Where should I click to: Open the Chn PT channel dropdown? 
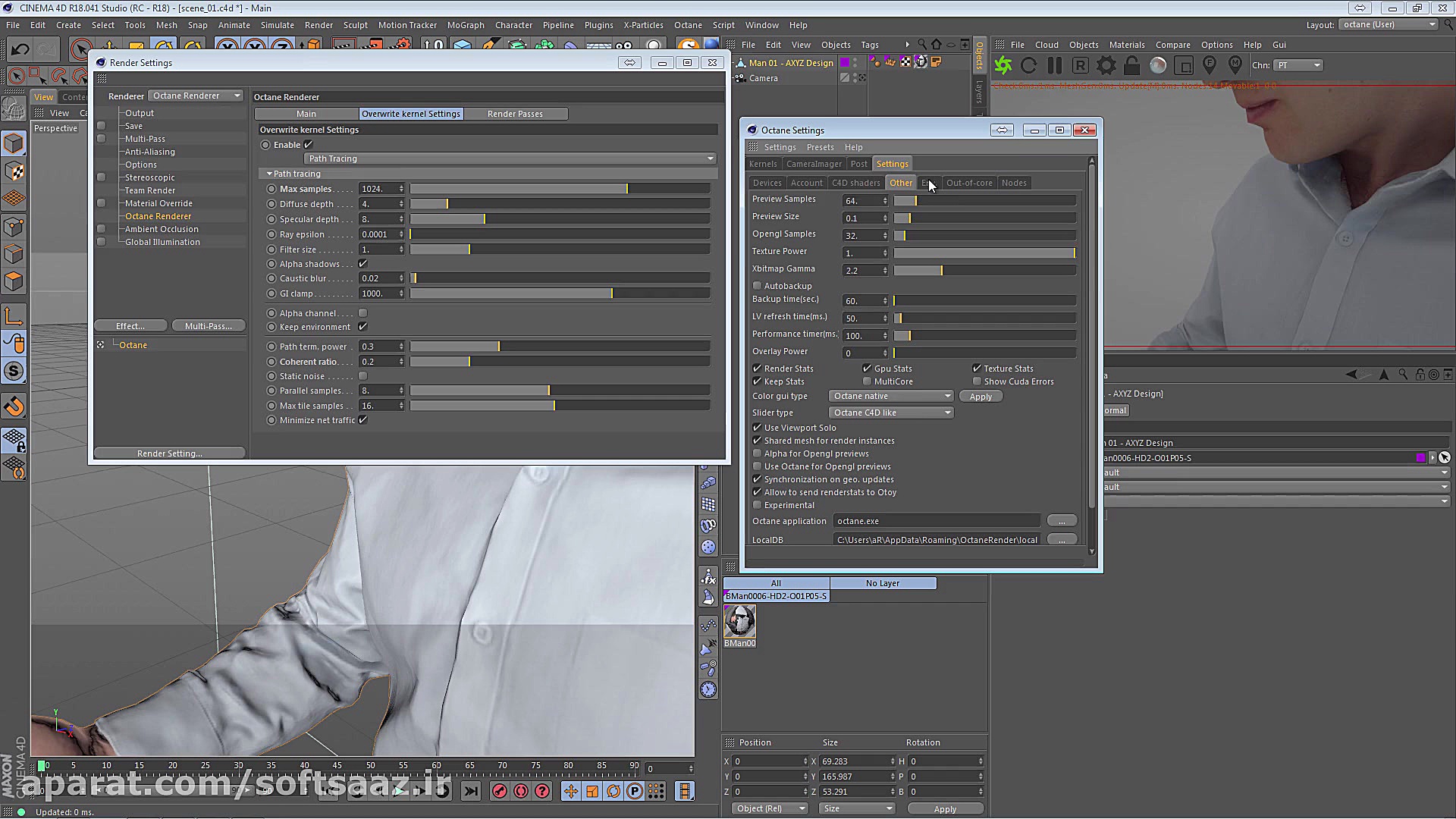click(1298, 65)
